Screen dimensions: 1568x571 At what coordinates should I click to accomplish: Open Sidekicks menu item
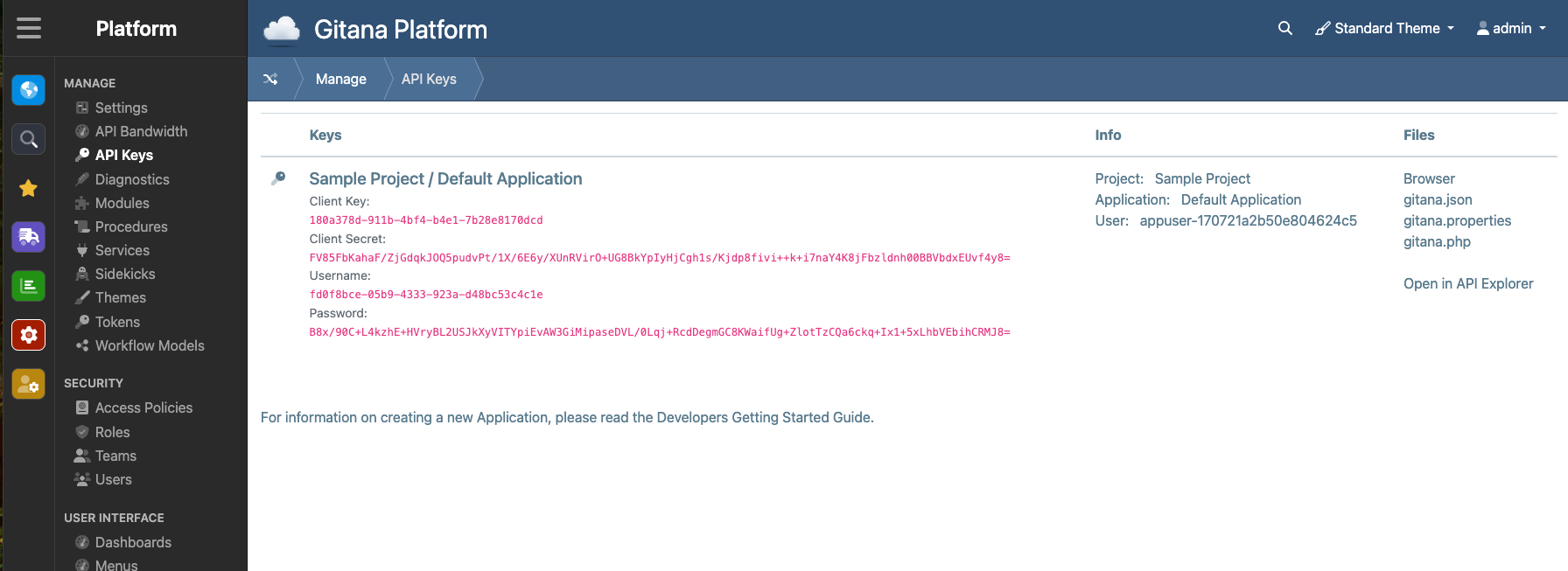click(x=125, y=274)
